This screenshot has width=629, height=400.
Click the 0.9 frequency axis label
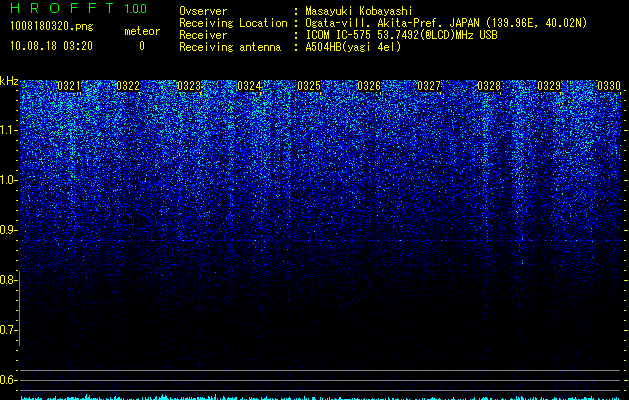click(7, 230)
